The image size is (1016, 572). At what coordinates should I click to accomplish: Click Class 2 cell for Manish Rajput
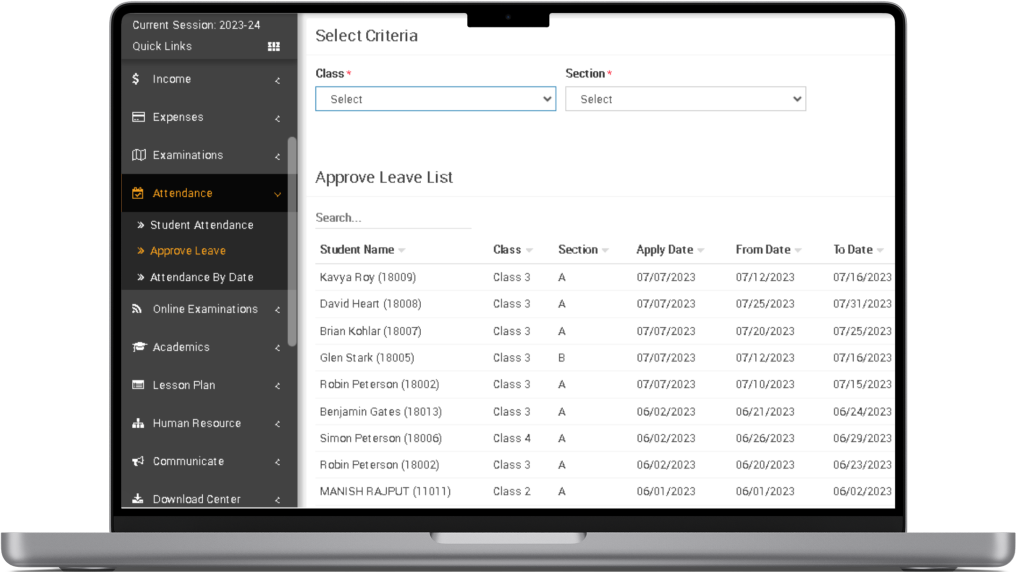[x=512, y=492]
